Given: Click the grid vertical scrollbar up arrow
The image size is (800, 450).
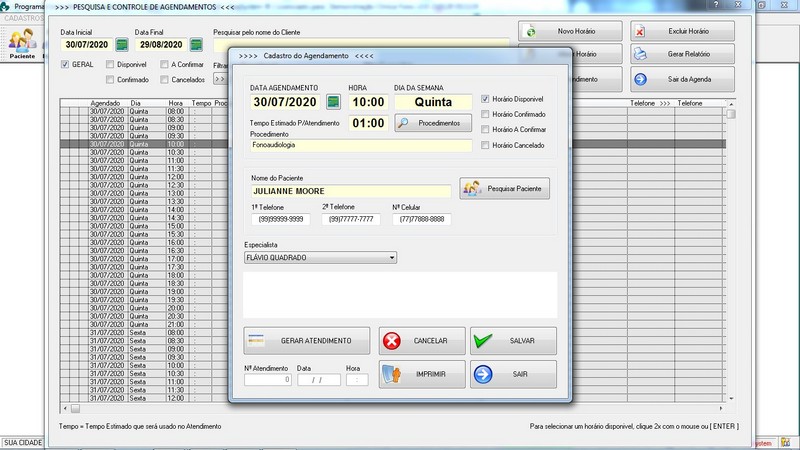Looking at the screenshot, I should 731,104.
